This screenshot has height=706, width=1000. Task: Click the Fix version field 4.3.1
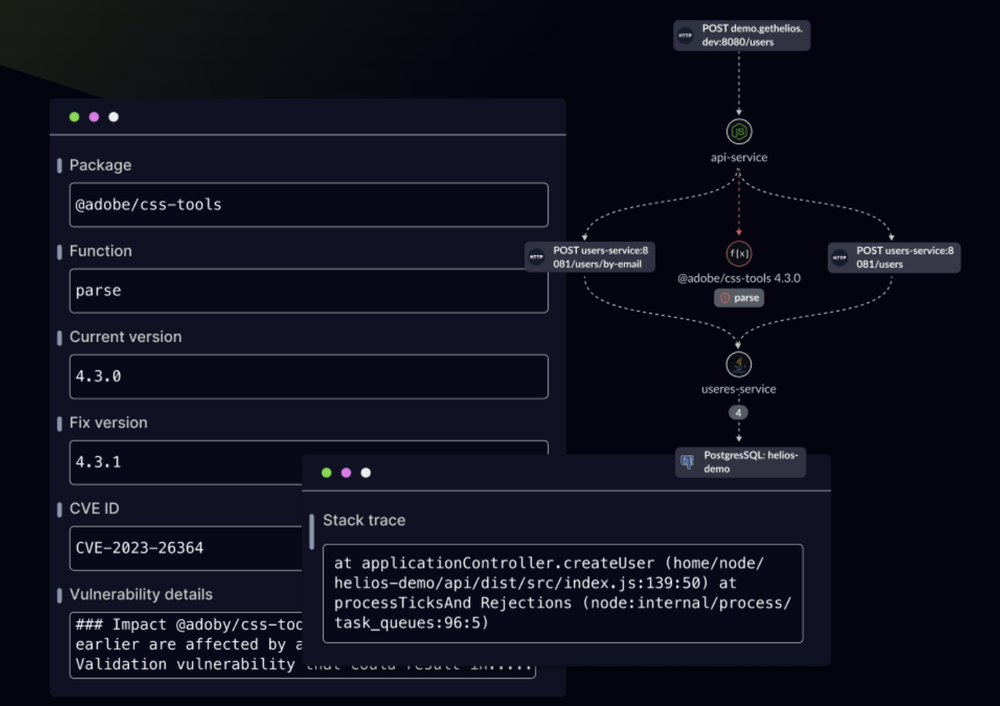(309, 462)
